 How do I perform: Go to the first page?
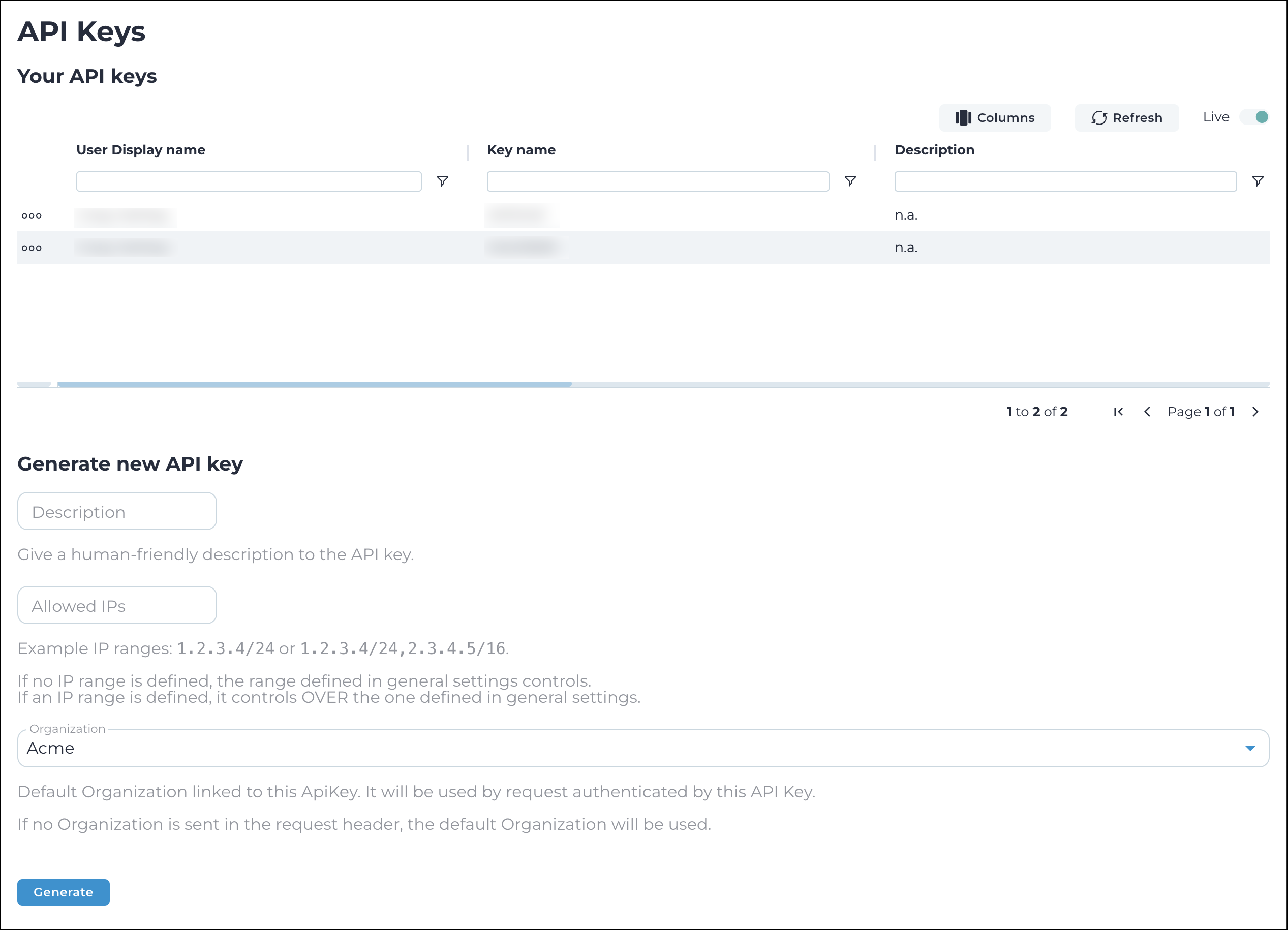click(x=1118, y=412)
